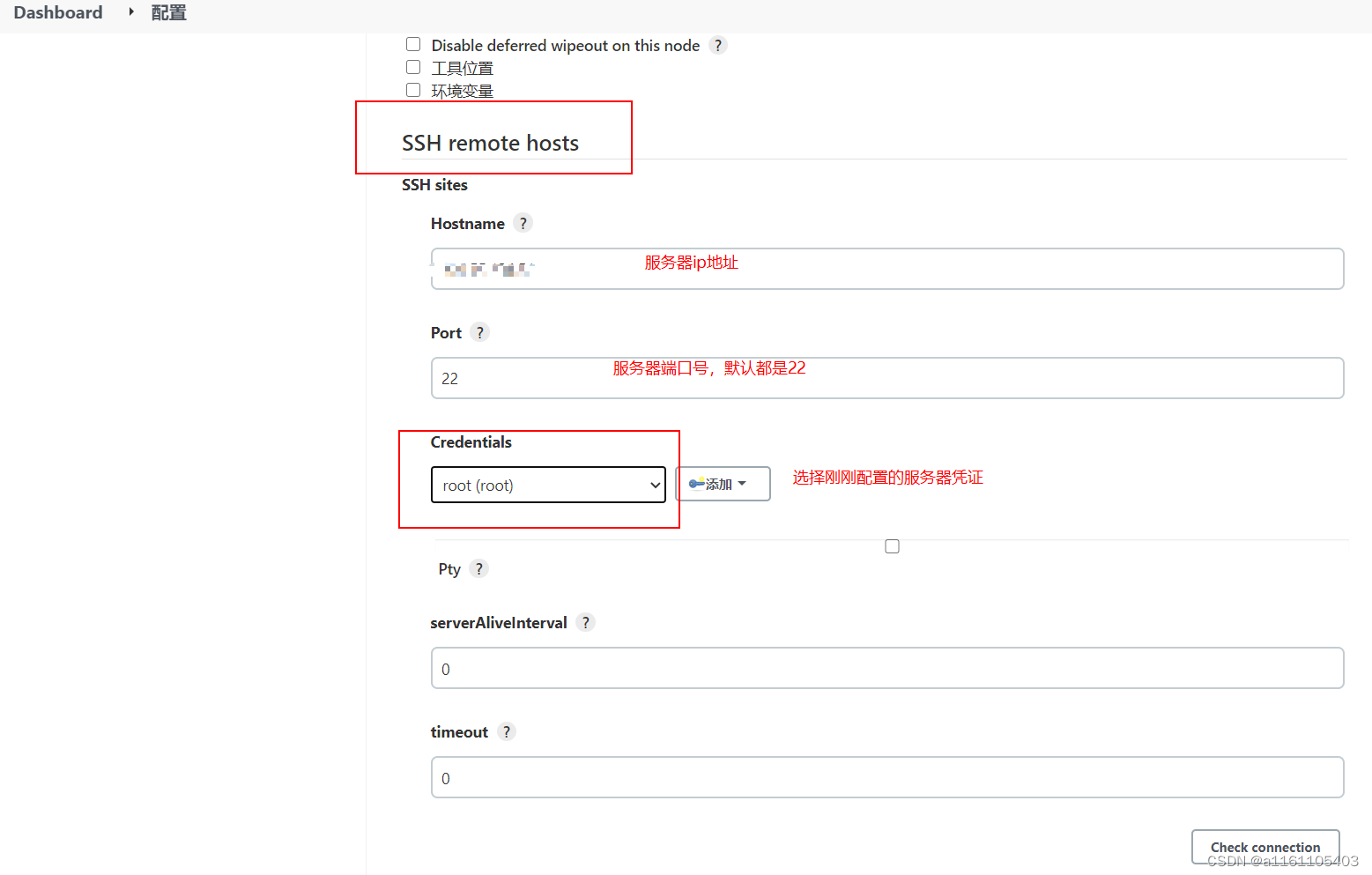Open help for Disable deferred wipeout option
This screenshot has height=875, width=1372.
718,45
